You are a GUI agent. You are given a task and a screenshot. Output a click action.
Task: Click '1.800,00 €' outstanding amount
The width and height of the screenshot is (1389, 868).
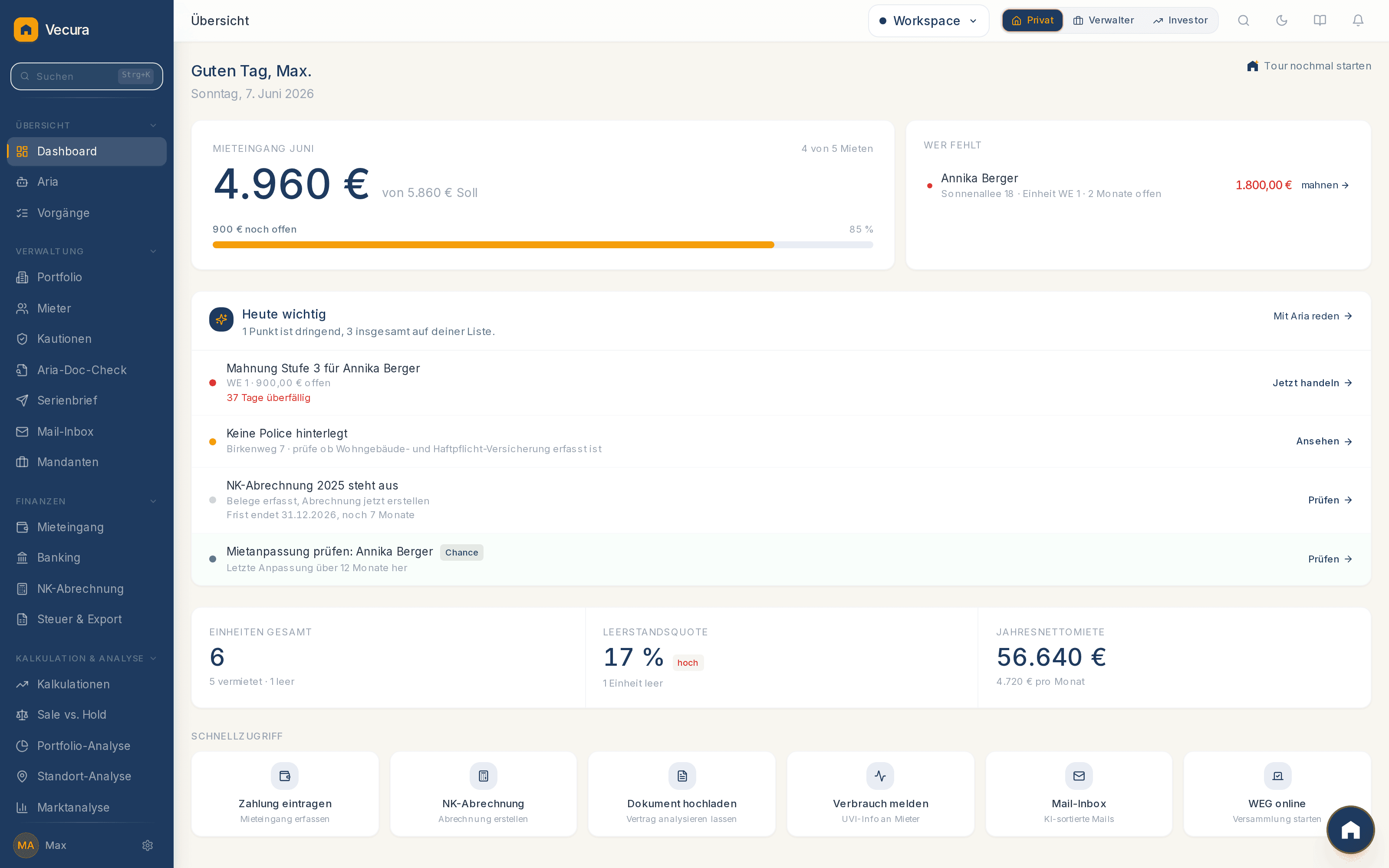point(1263,185)
